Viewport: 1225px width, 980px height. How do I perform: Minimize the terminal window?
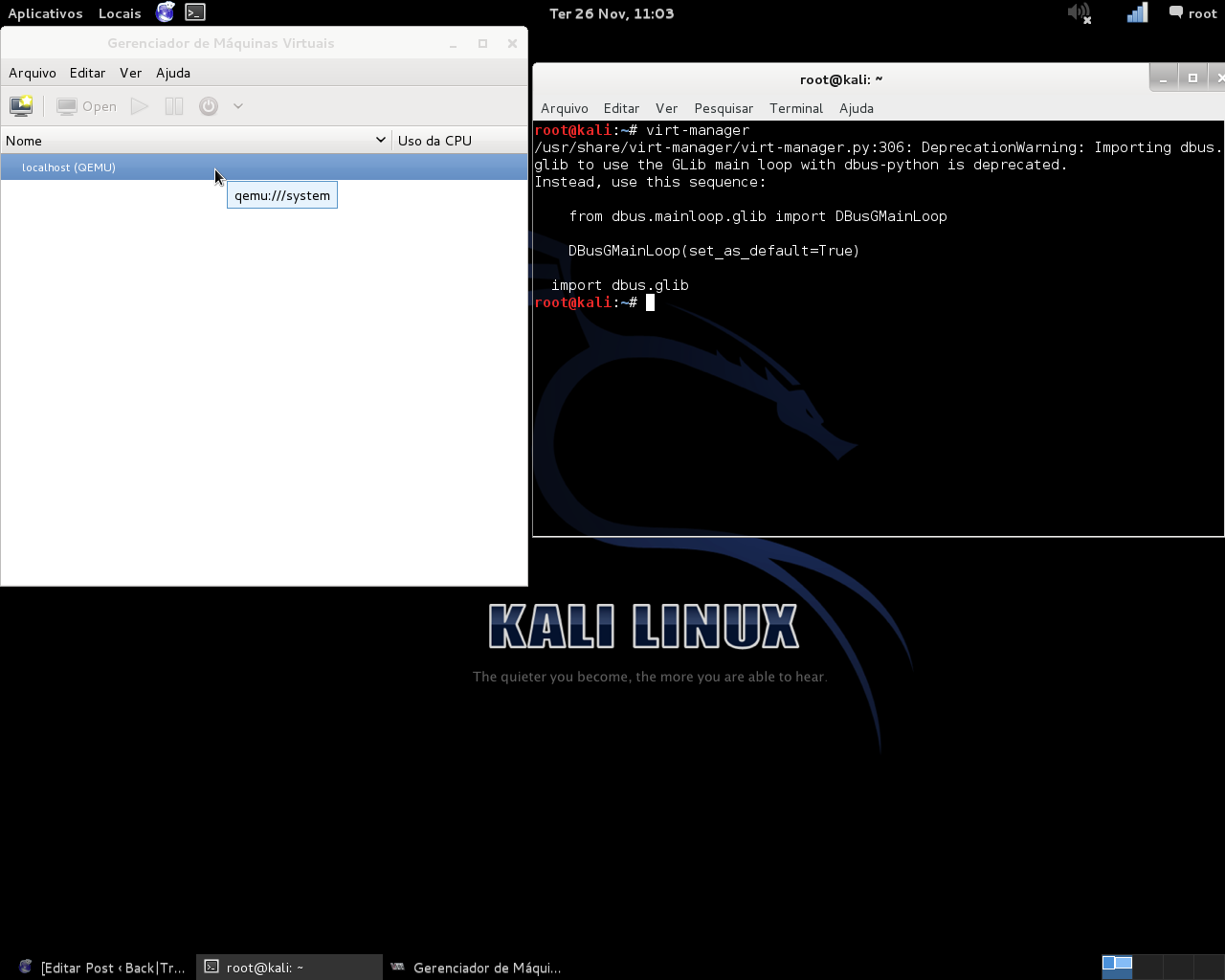click(x=1164, y=78)
